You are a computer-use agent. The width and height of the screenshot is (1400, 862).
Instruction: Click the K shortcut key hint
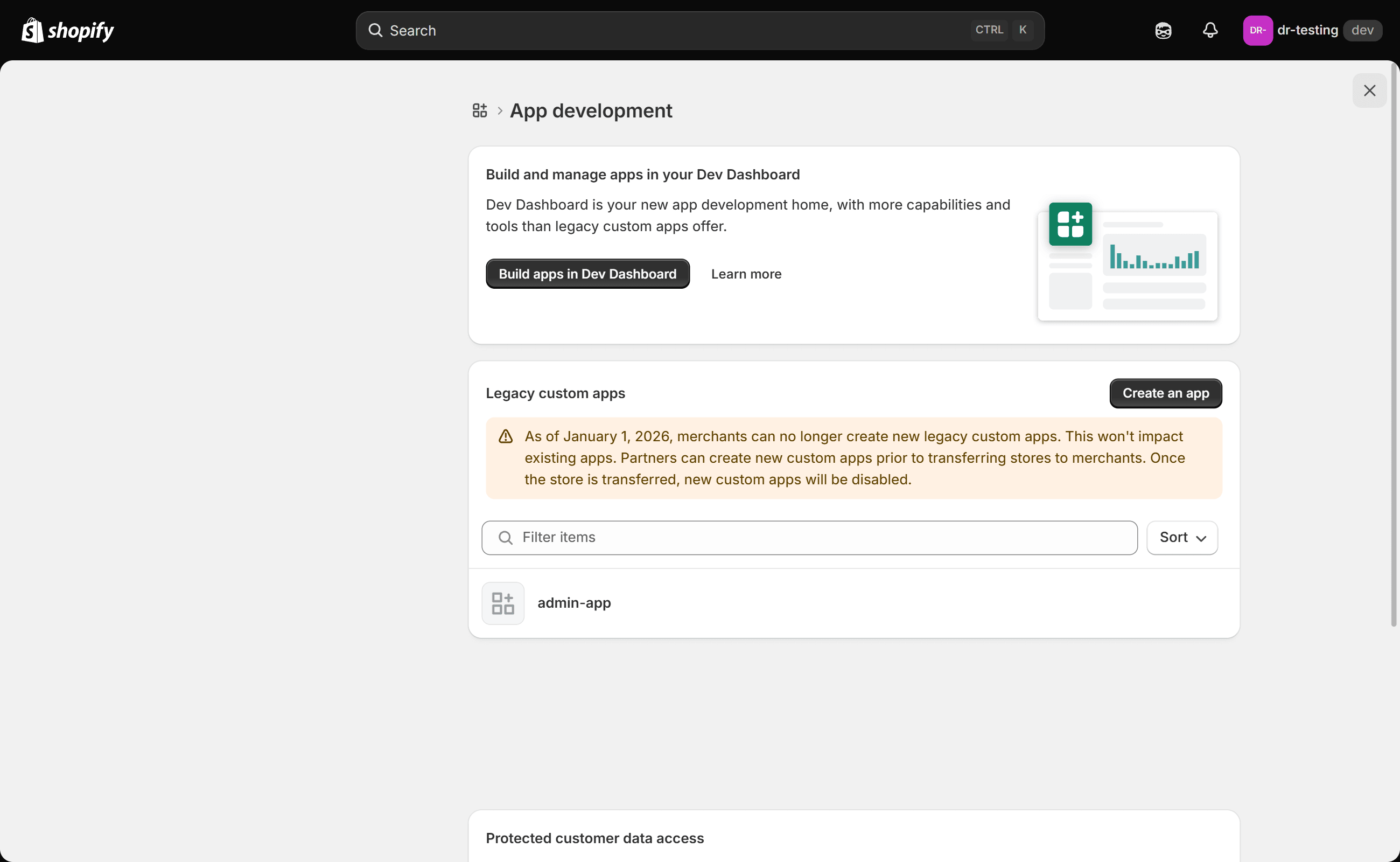click(1022, 30)
